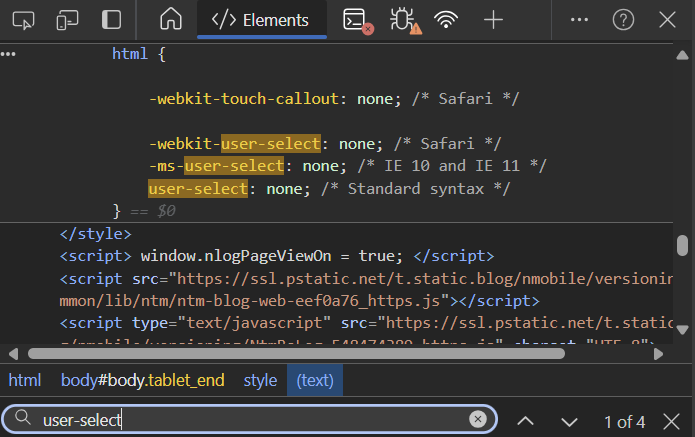This screenshot has height=437, width=695.
Task: Close the find bar
Action: pyautogui.click(x=672, y=421)
